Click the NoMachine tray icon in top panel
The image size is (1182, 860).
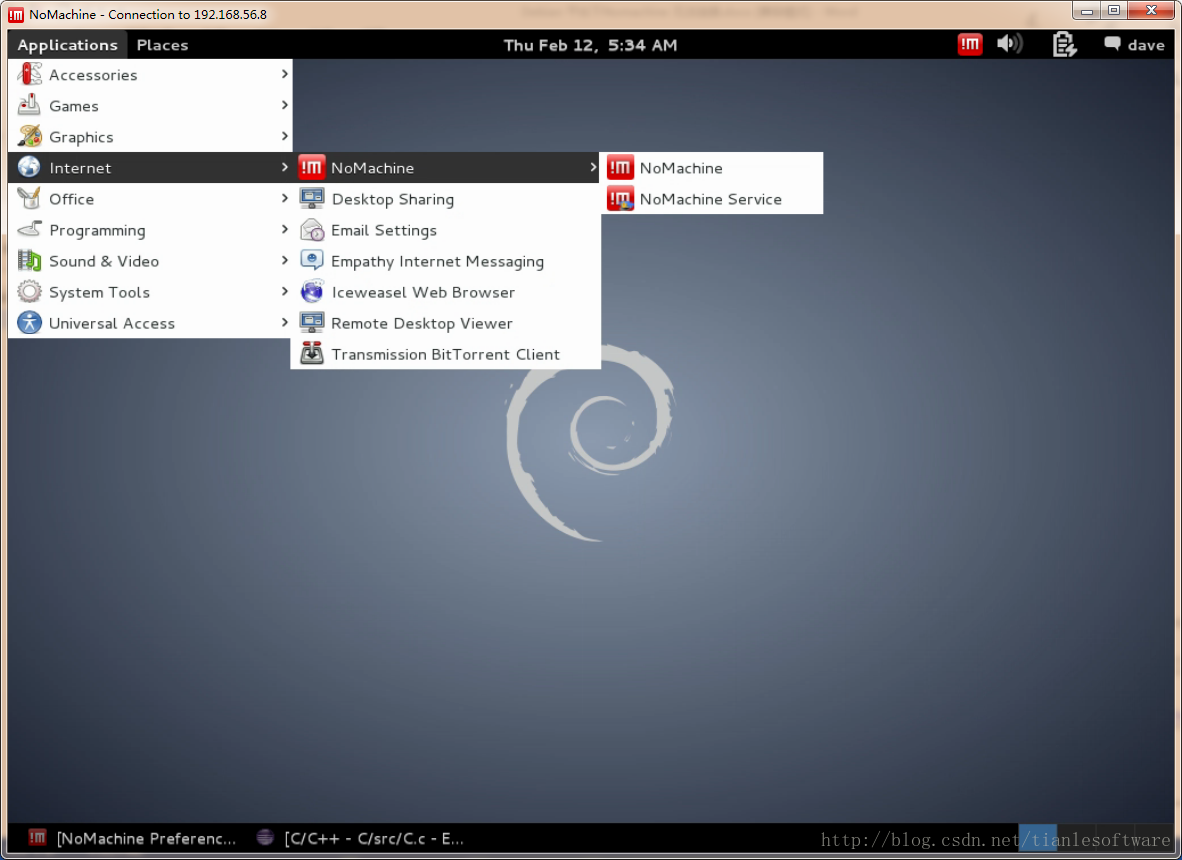coord(969,44)
